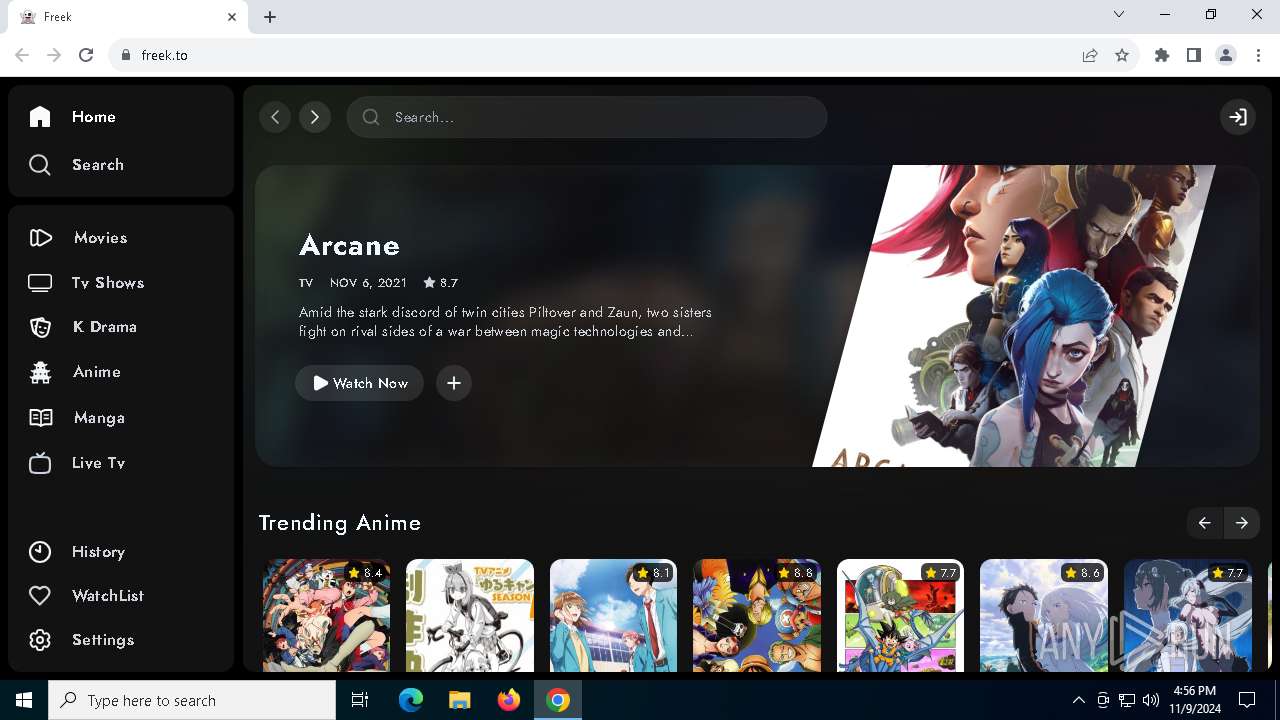Screen dimensions: 1280x720
Task: Click the Arcane title text
Action: 349,245
